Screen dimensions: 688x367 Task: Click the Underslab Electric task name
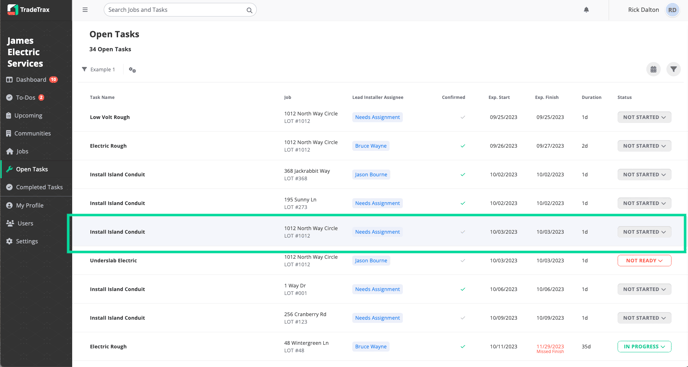(113, 261)
